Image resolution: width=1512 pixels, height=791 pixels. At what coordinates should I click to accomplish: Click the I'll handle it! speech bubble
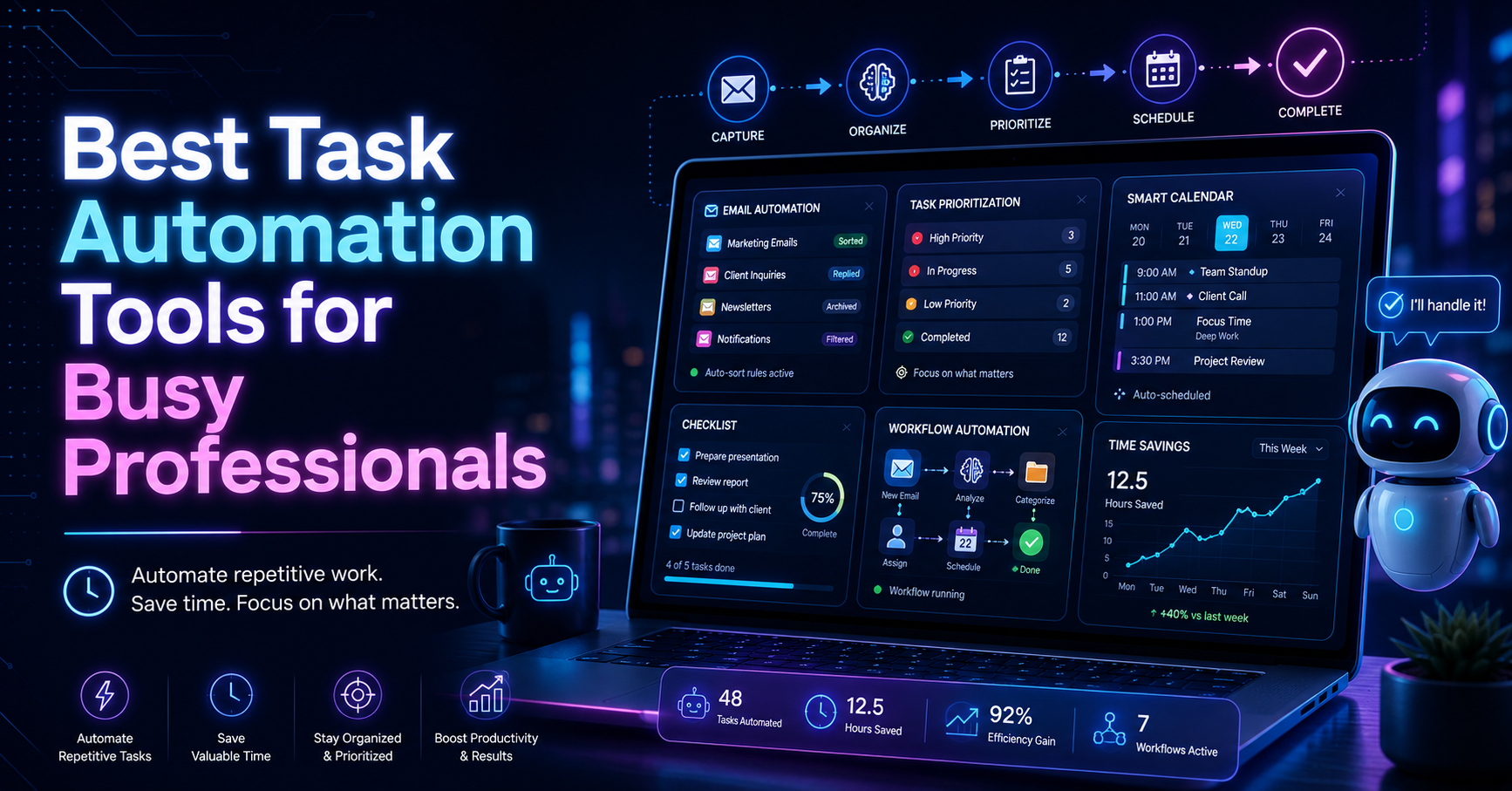click(x=1433, y=305)
